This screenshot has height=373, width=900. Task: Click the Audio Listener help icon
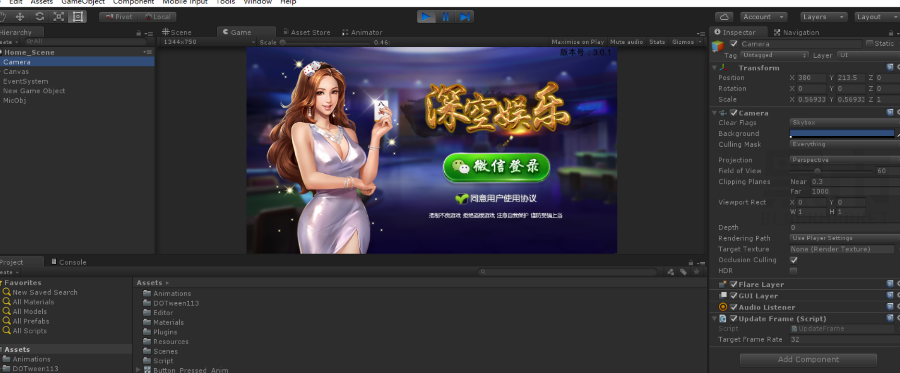tap(890, 307)
